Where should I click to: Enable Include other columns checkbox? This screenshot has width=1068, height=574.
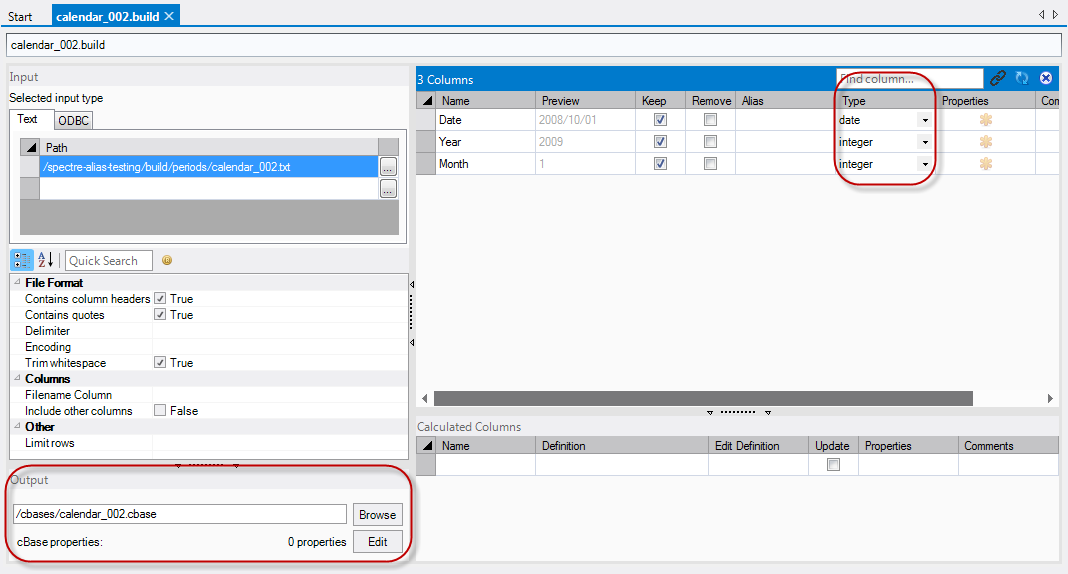coord(160,411)
